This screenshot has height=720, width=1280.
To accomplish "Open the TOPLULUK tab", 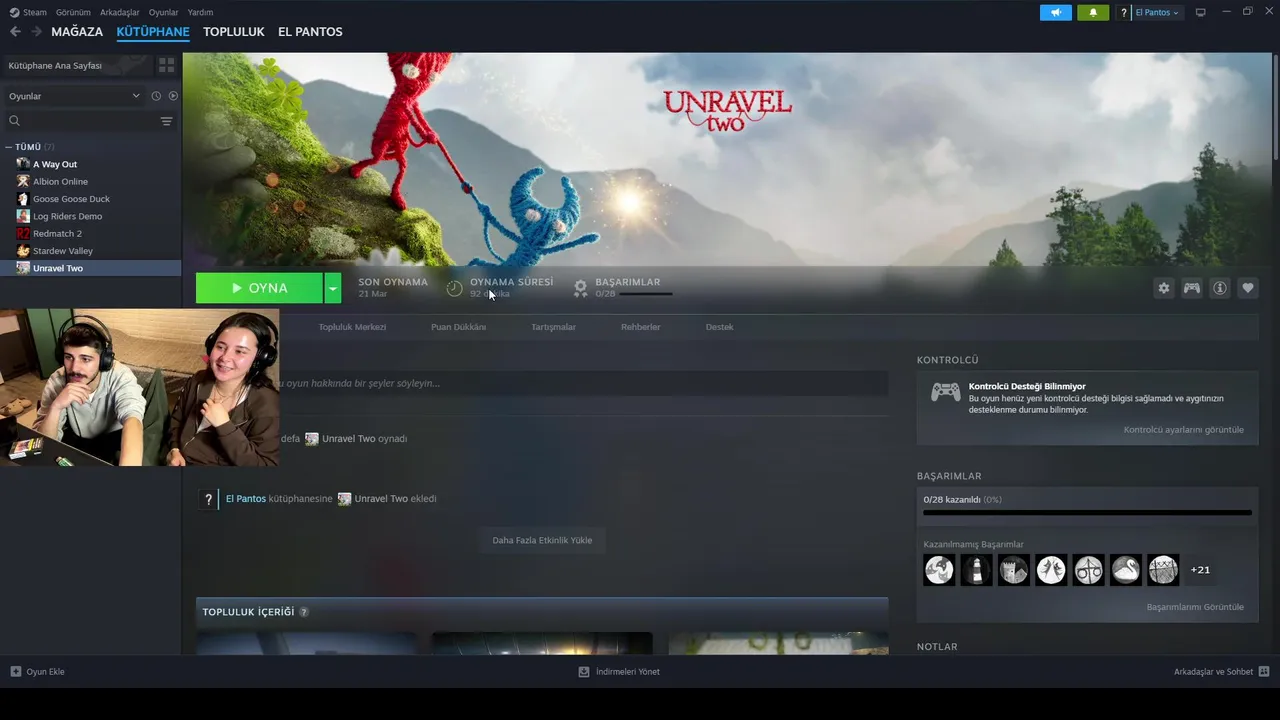I will coord(234,32).
